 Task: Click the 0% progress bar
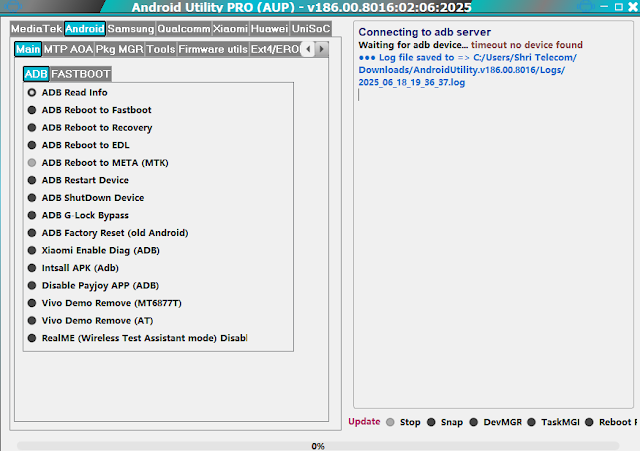[x=318, y=446]
